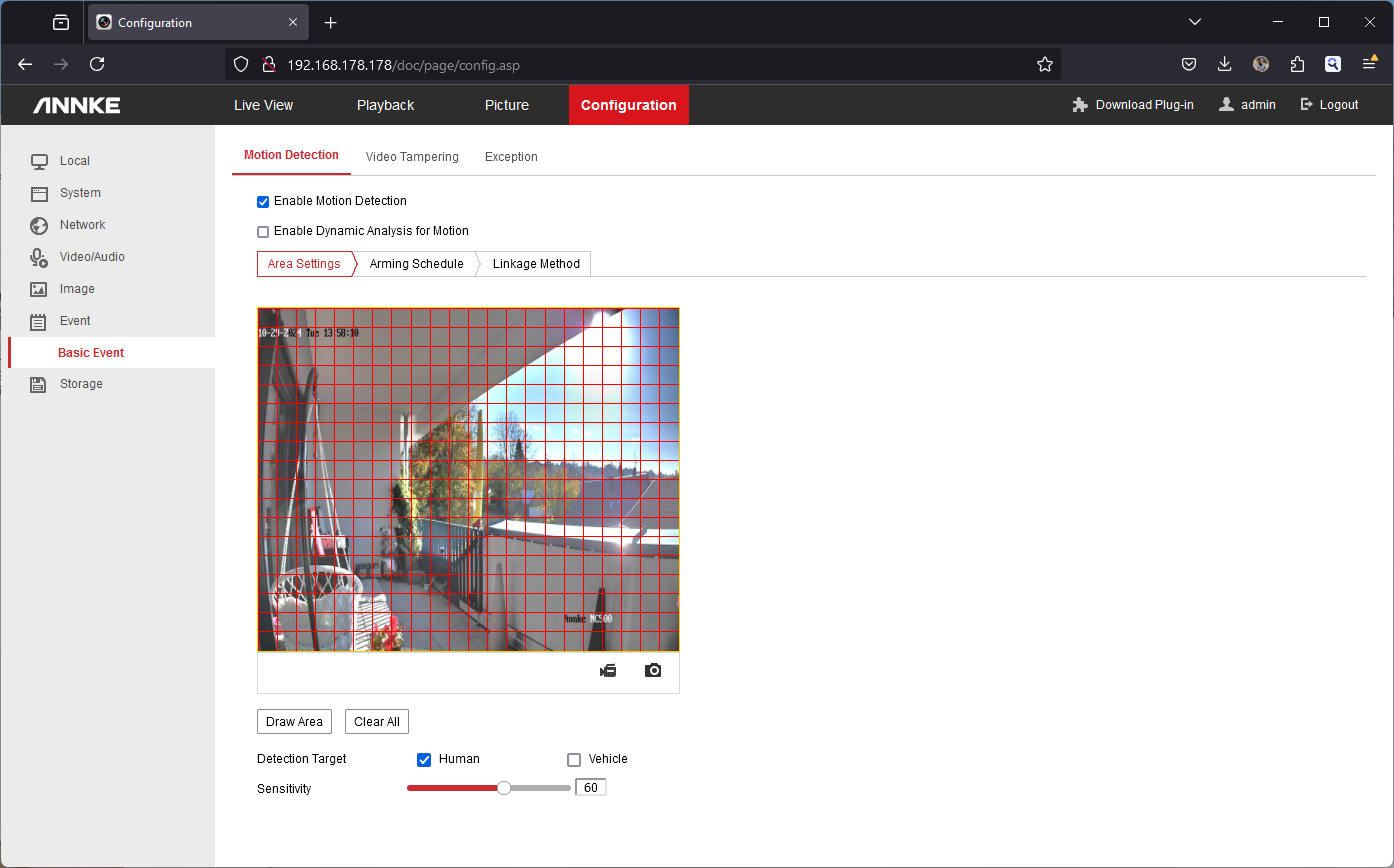This screenshot has width=1394, height=868.
Task: Open Storage section in the sidebar
Action: (x=81, y=384)
